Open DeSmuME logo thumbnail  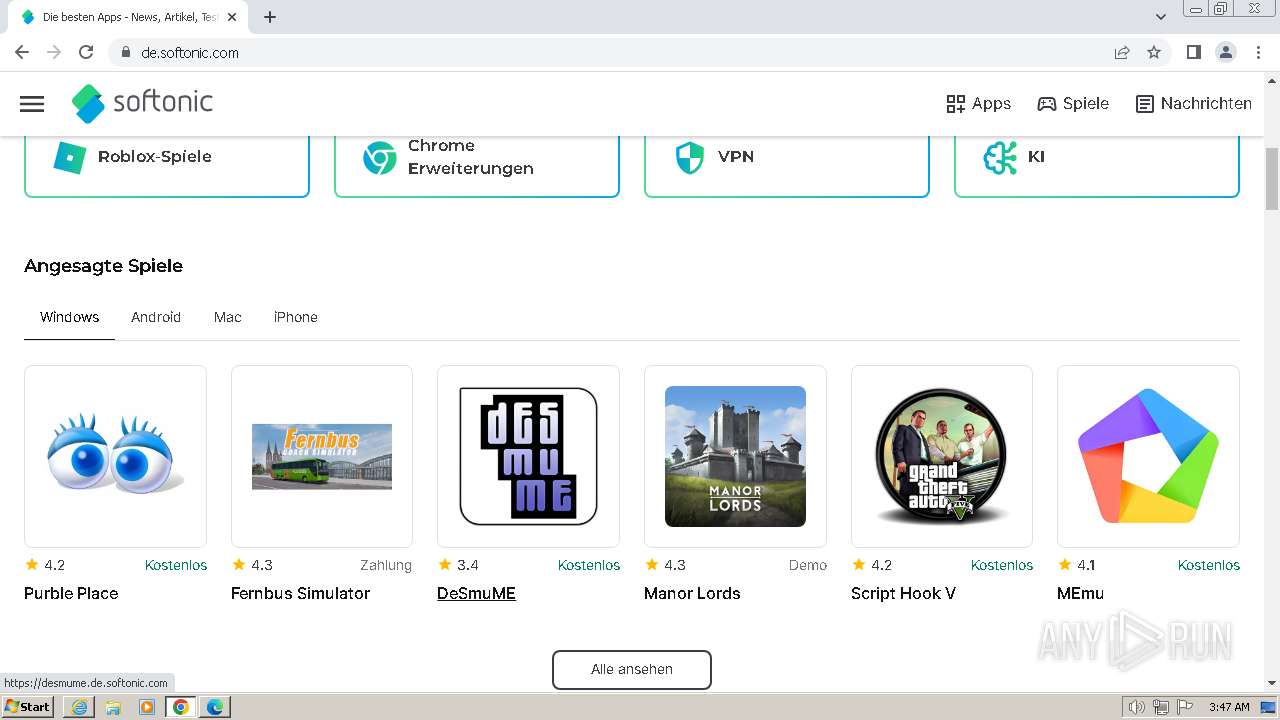click(x=528, y=456)
